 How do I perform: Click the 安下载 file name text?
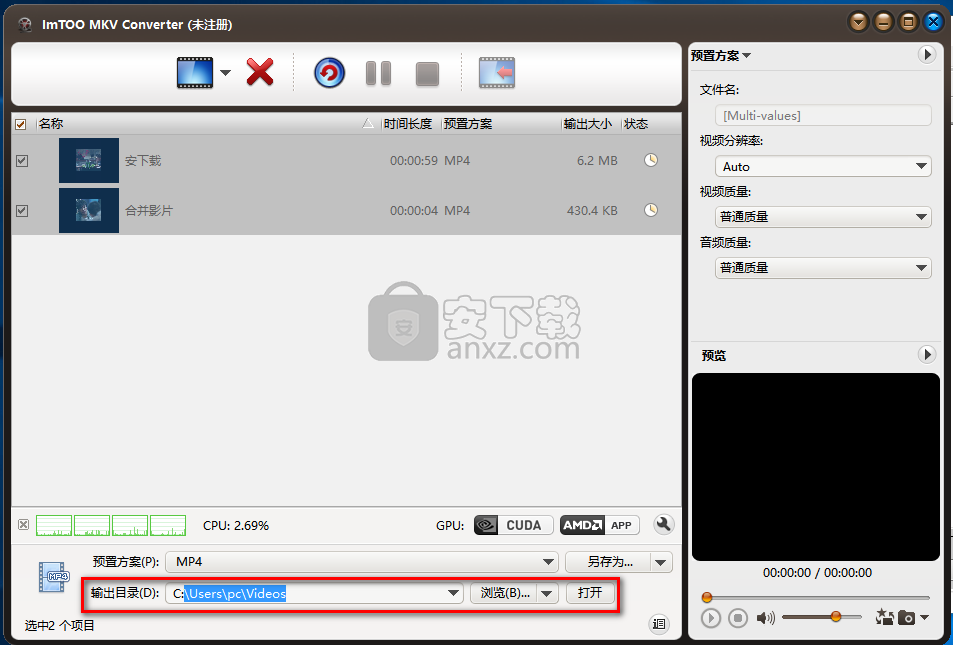point(143,160)
